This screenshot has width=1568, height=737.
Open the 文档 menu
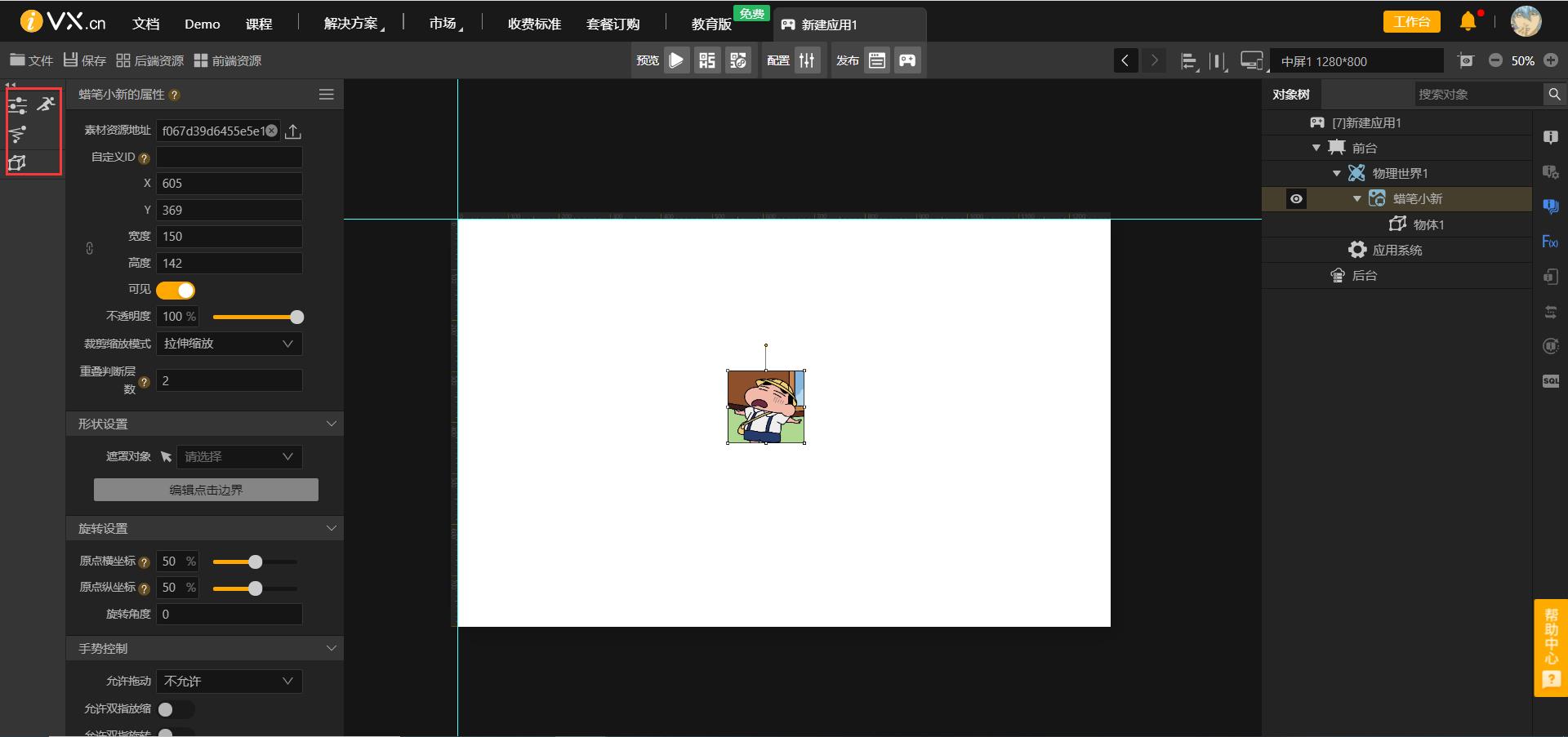(x=146, y=24)
